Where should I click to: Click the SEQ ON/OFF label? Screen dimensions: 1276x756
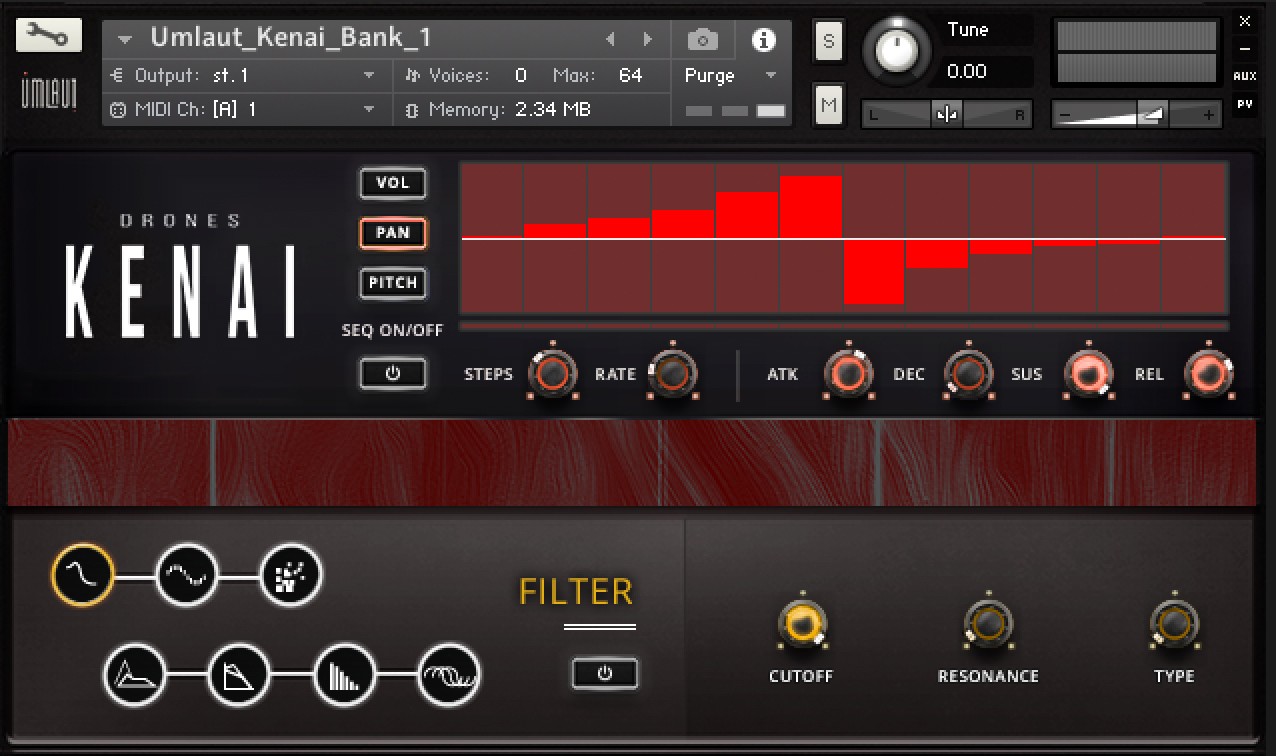coord(392,330)
